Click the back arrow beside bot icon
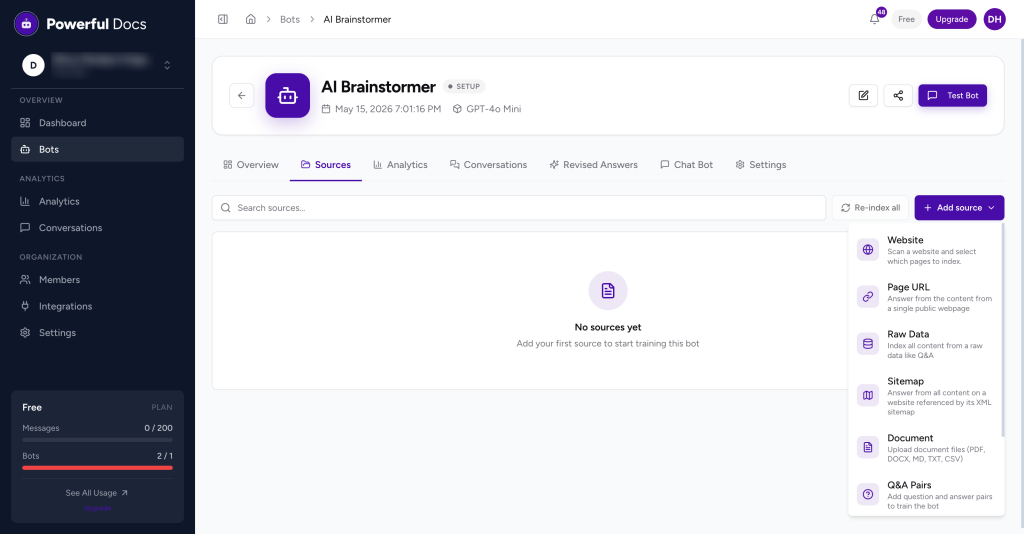The image size is (1024, 534). [x=242, y=95]
